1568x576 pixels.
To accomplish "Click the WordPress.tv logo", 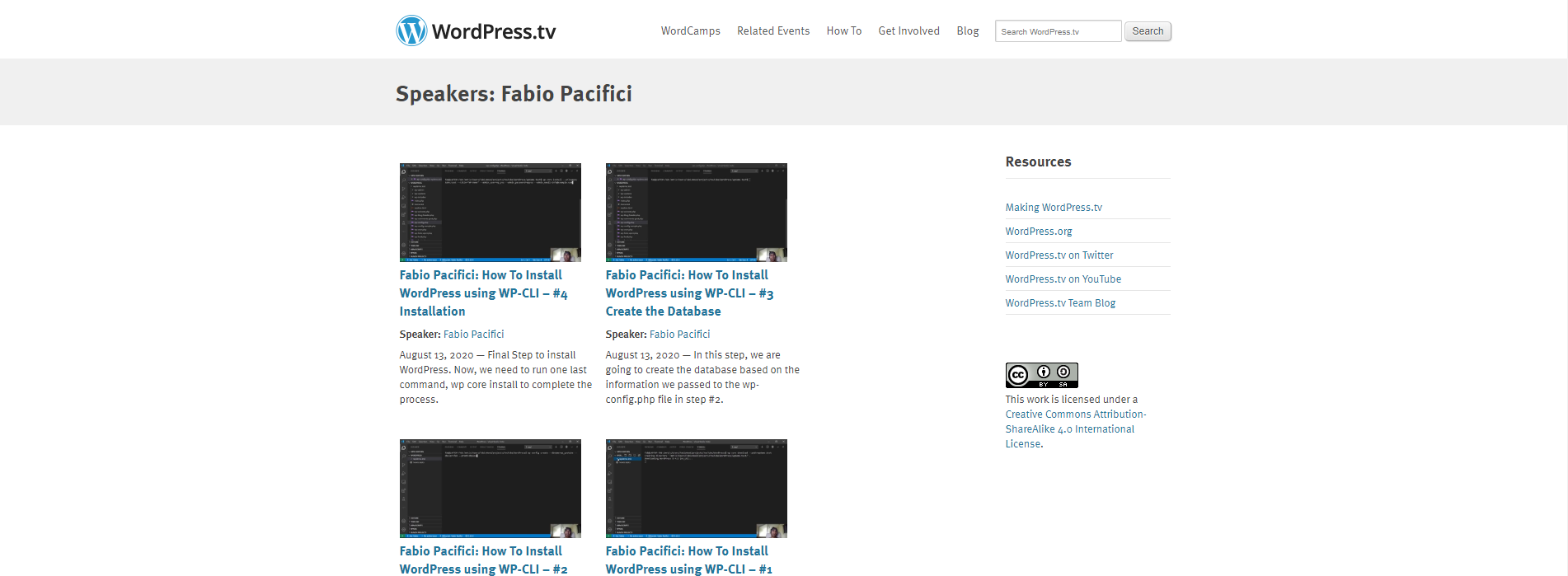I will click(x=477, y=30).
